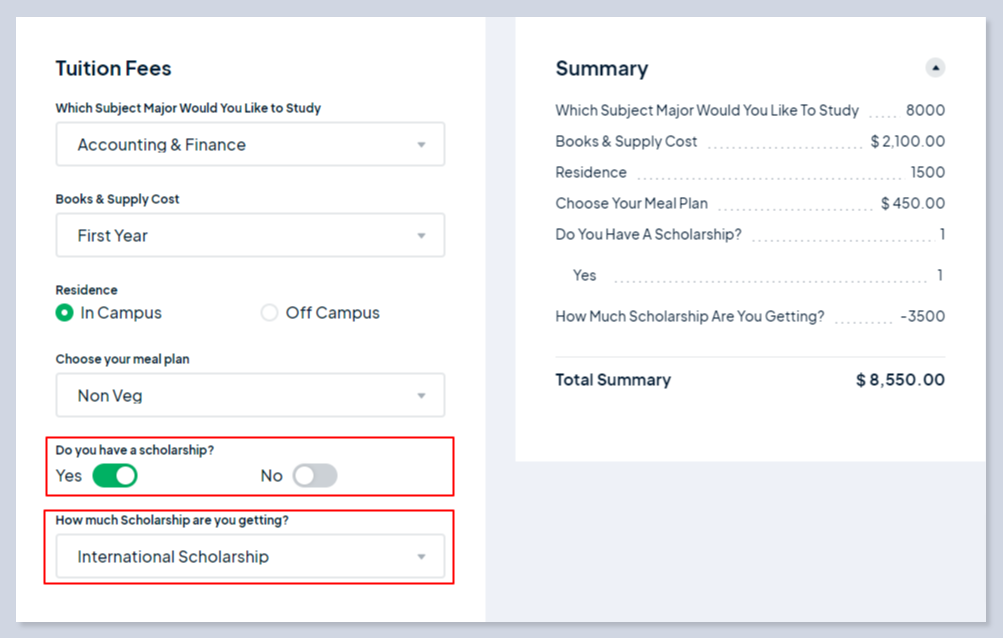Click the scholarship amount dropdown arrow
The height and width of the screenshot is (638, 1003).
click(421, 557)
